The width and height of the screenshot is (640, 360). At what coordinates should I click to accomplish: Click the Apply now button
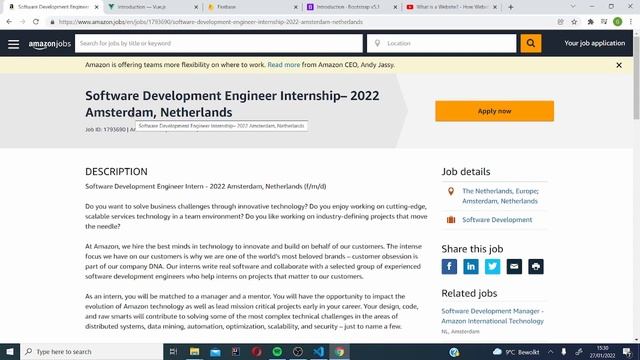click(x=494, y=111)
